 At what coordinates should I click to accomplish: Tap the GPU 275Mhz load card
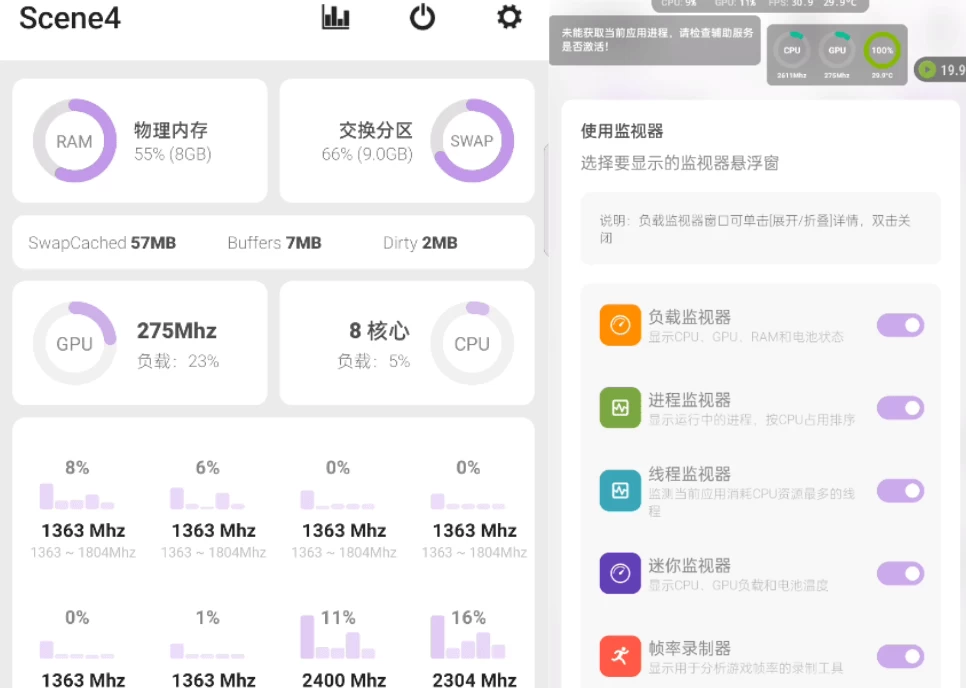coord(140,343)
